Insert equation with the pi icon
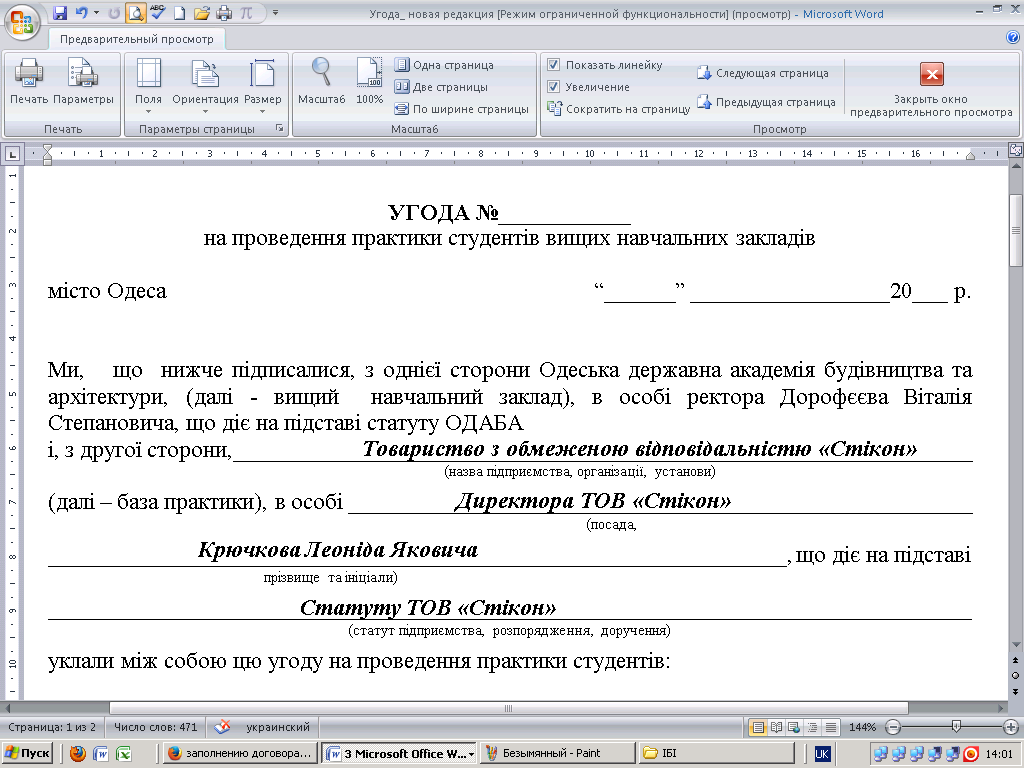Screen dimensions: 1024x768 [246, 13]
